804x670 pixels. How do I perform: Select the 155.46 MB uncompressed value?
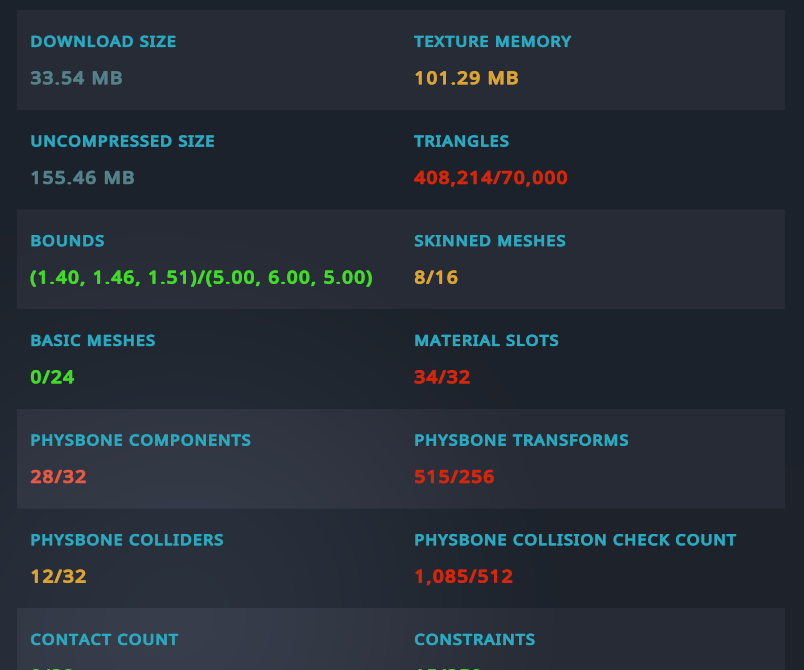coord(82,178)
